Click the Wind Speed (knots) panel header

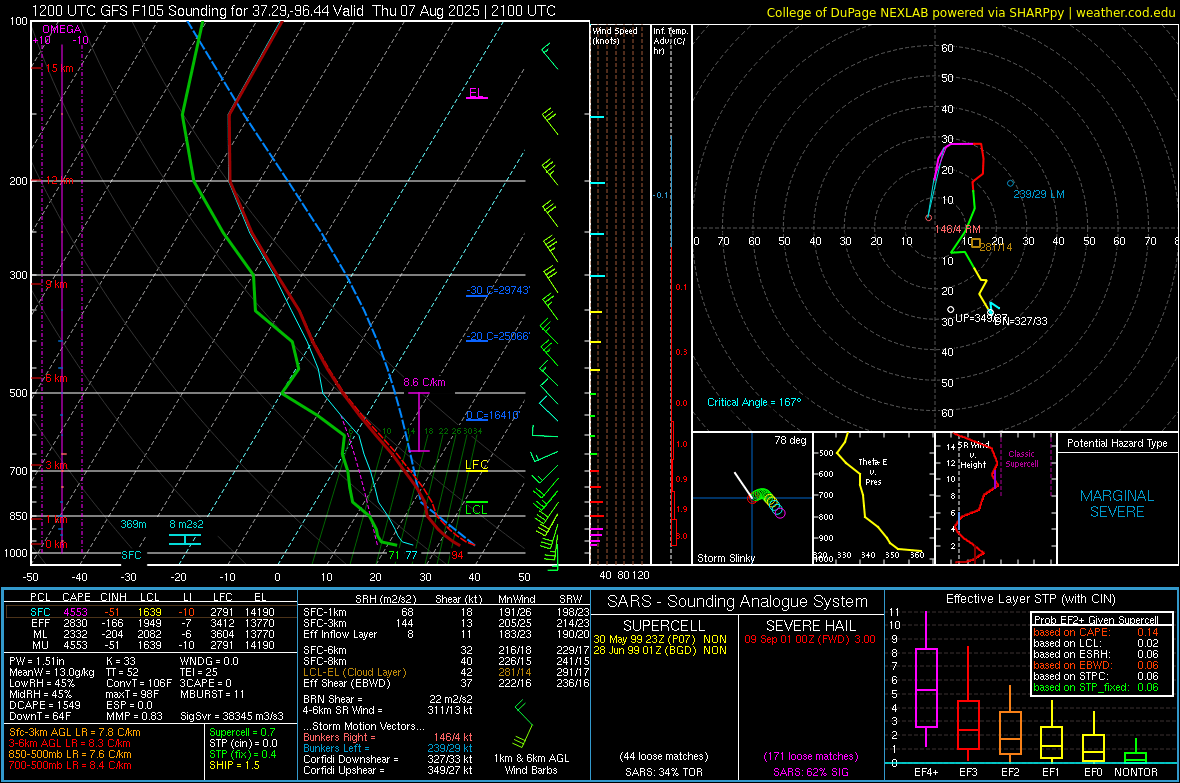[615, 35]
